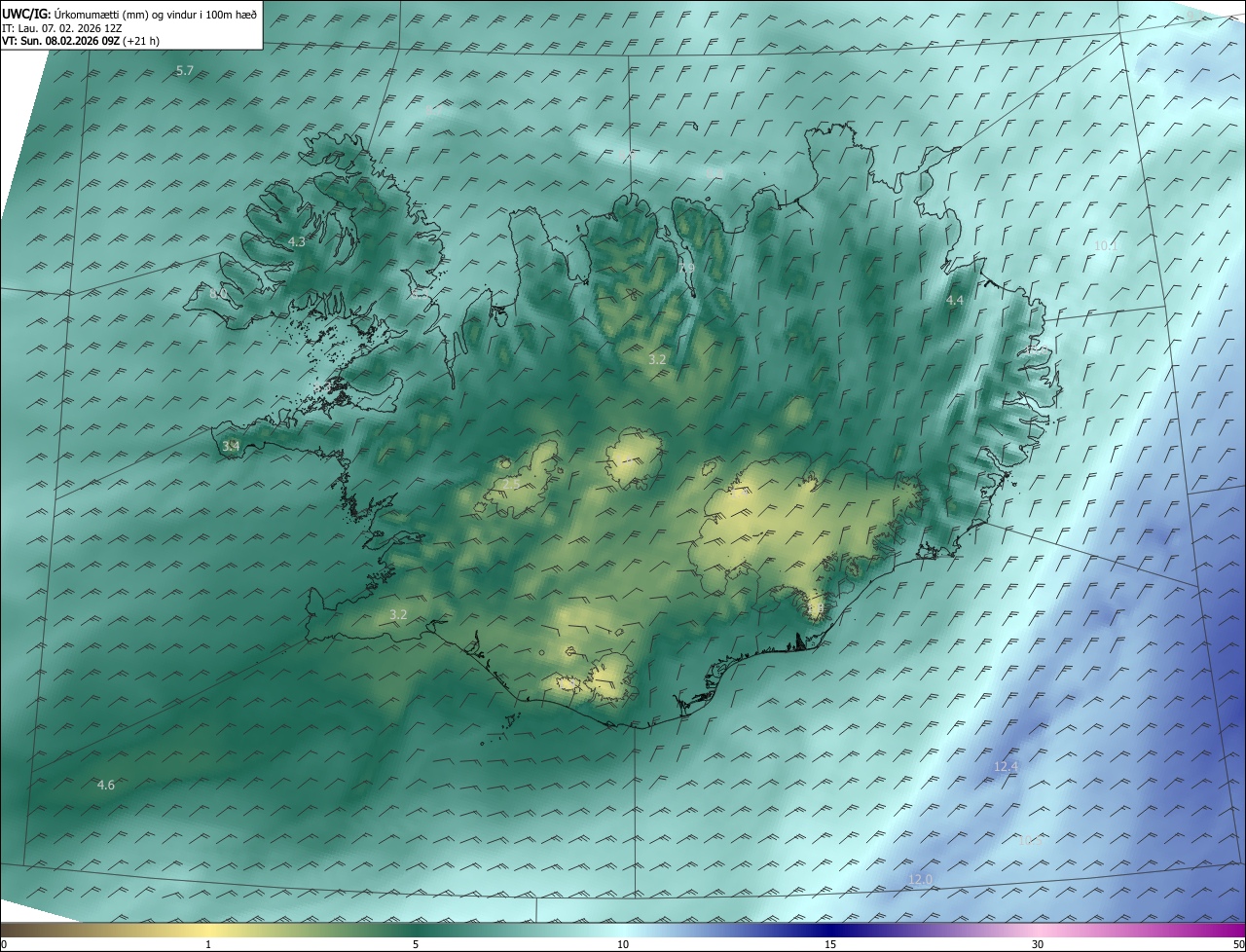Image resolution: width=1246 pixels, height=952 pixels.
Task: Click the colorbar tick label 30
Action: point(1038,944)
